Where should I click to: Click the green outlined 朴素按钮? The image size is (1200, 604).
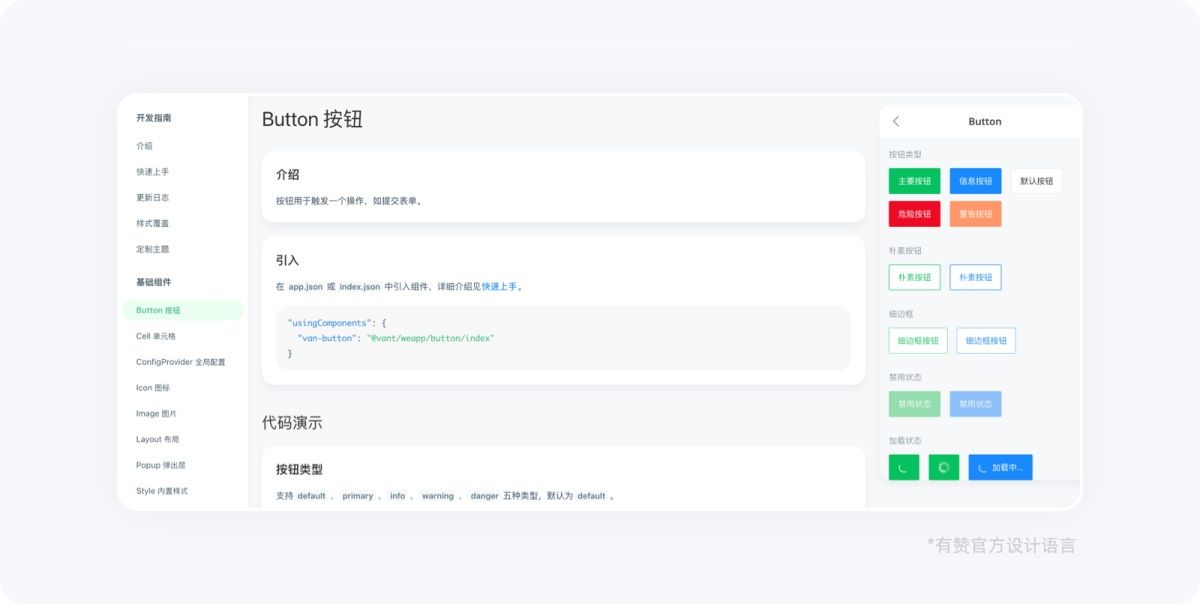914,277
